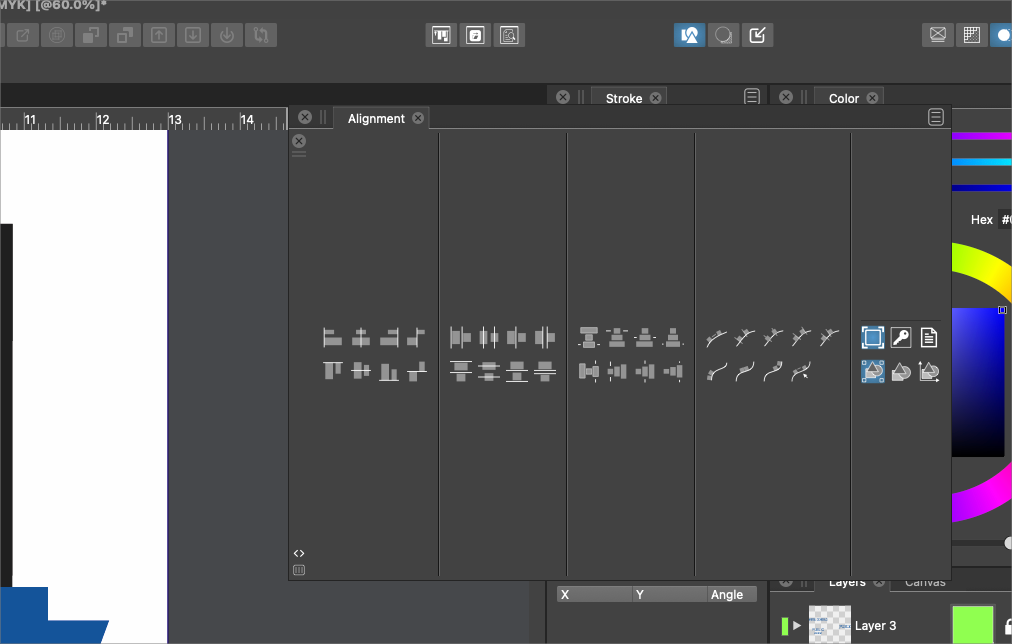Click first align-to-path icon
This screenshot has height=644, width=1012.
716,338
